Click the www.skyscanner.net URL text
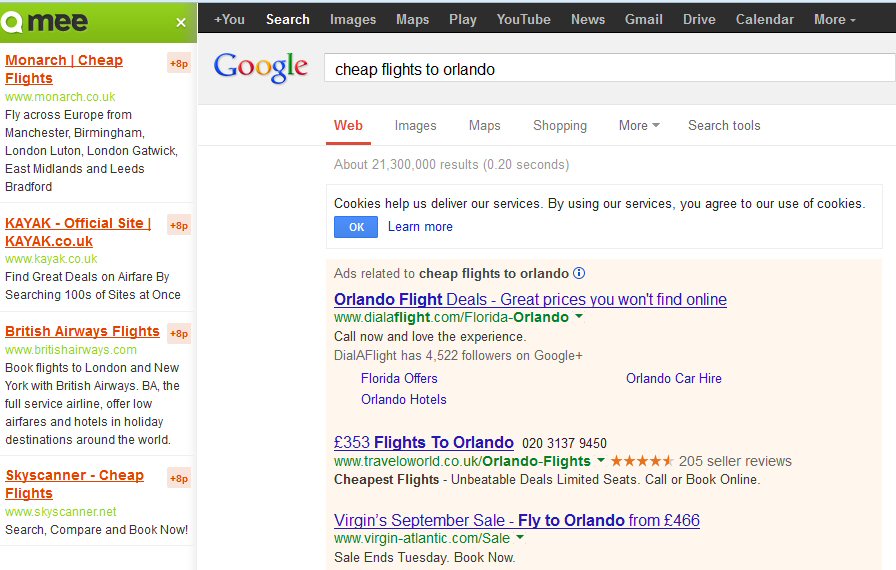This screenshot has height=570, width=896. (x=61, y=512)
